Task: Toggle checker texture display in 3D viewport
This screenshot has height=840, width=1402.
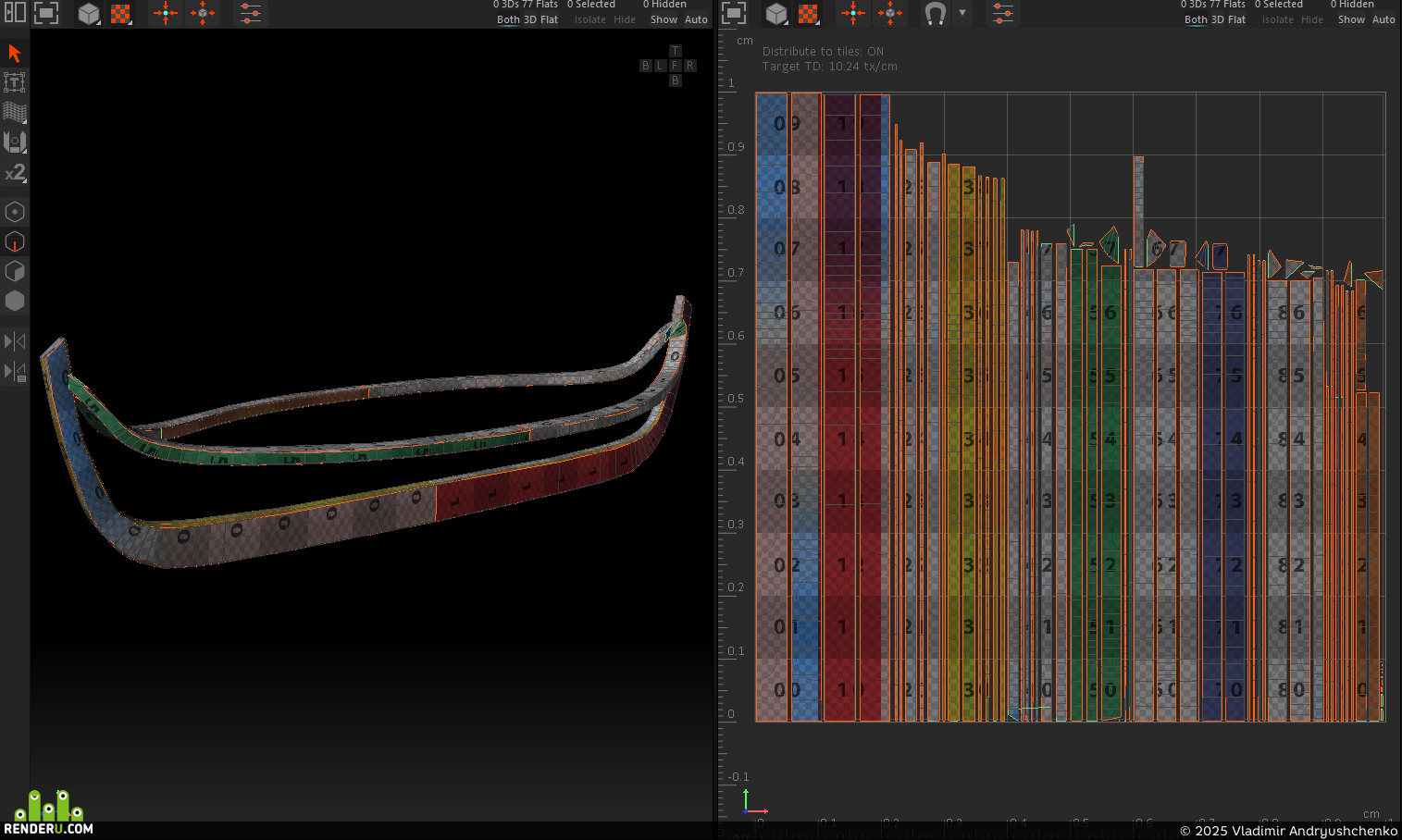Action: (x=121, y=13)
